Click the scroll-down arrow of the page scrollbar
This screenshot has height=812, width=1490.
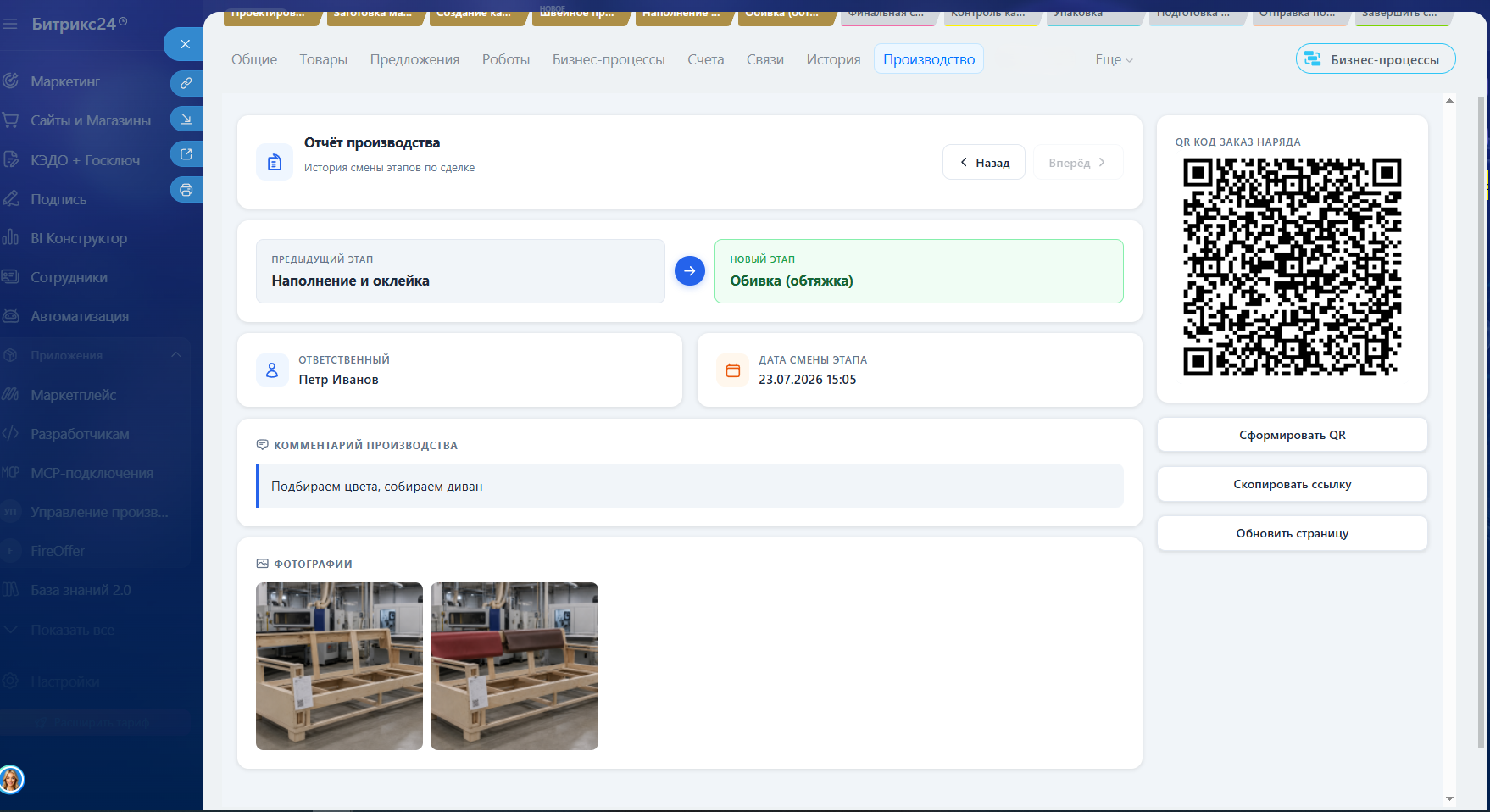(1449, 798)
